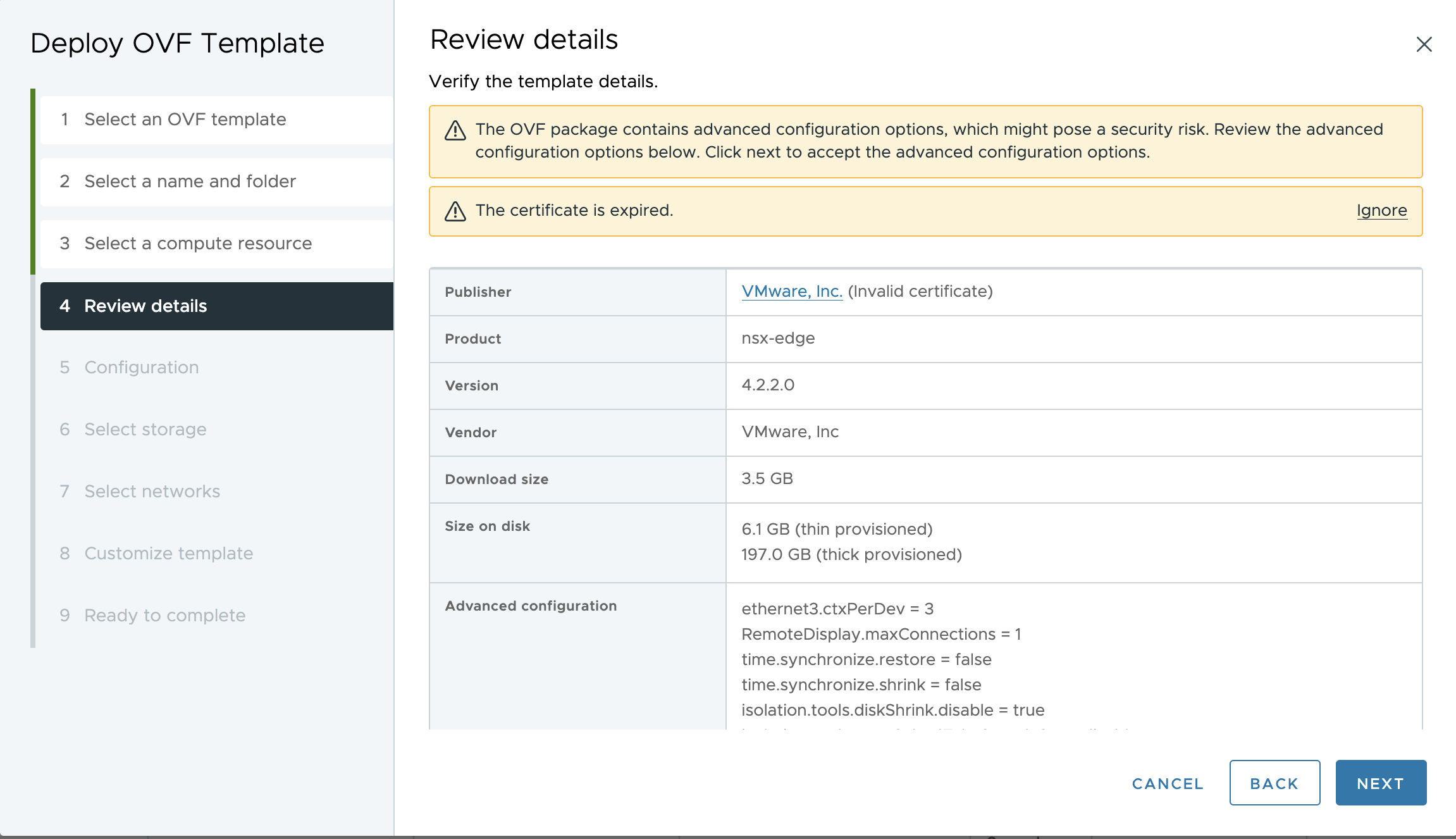This screenshot has width=1456, height=839.
Task: Ignore the expired certificate warning
Action: point(1382,210)
